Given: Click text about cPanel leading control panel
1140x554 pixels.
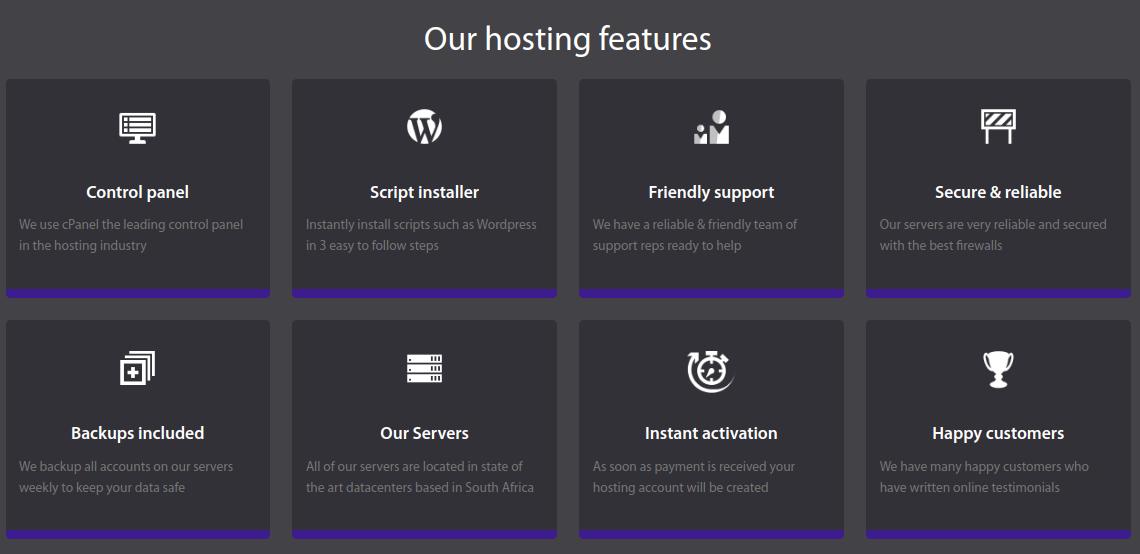Looking at the screenshot, I should point(131,235).
